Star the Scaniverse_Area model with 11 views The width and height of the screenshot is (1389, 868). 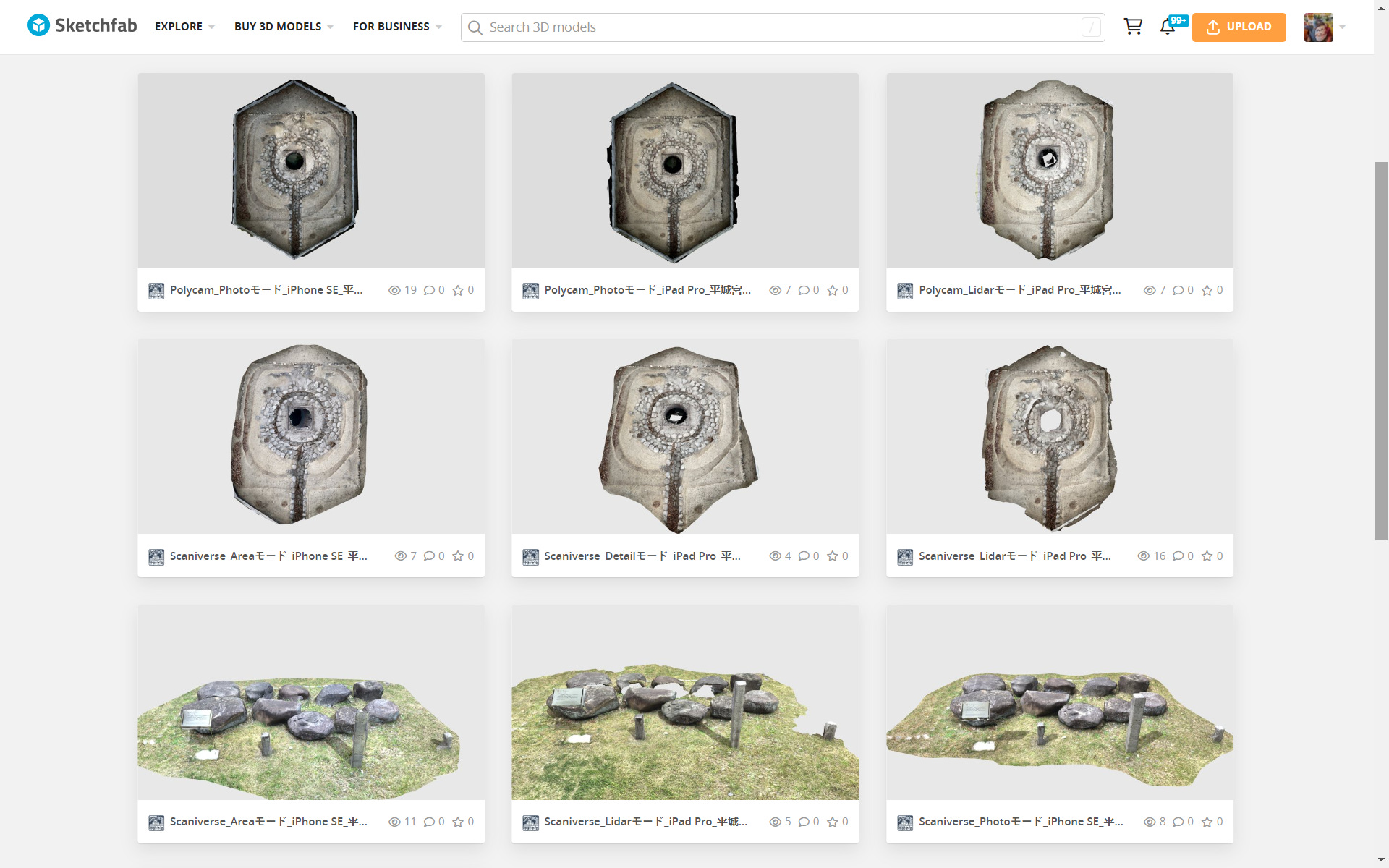458,822
